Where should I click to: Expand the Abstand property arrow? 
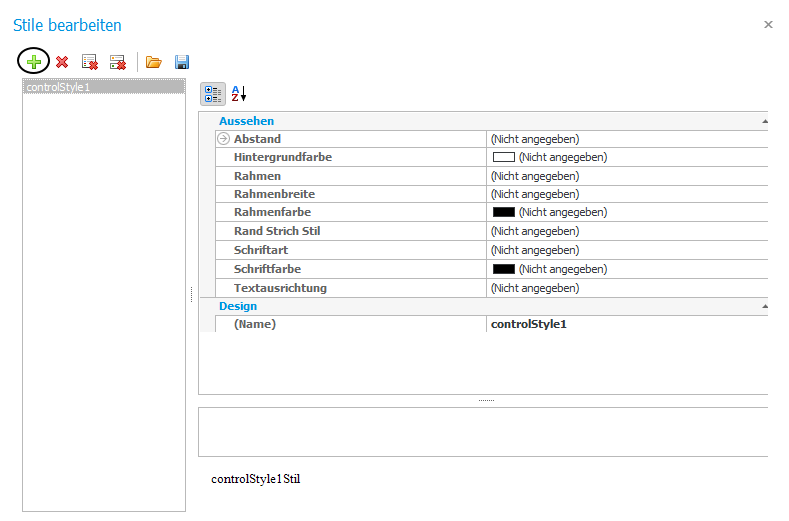(x=223, y=138)
